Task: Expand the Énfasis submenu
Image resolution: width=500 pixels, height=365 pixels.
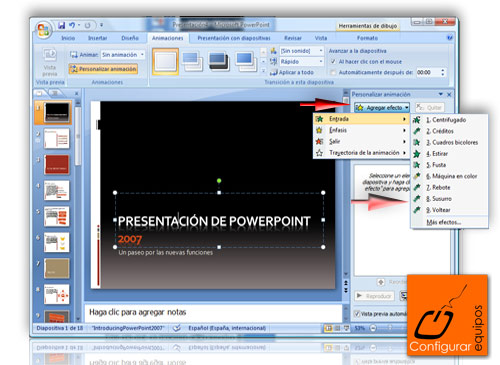Action: 361,130
